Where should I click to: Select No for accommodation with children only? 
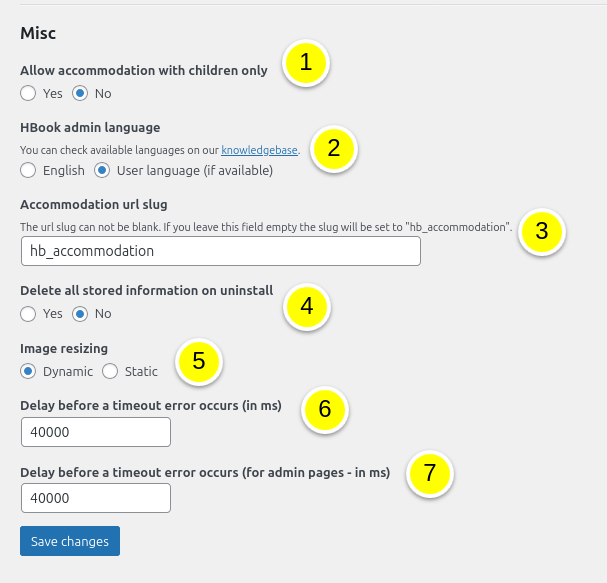pos(81,93)
